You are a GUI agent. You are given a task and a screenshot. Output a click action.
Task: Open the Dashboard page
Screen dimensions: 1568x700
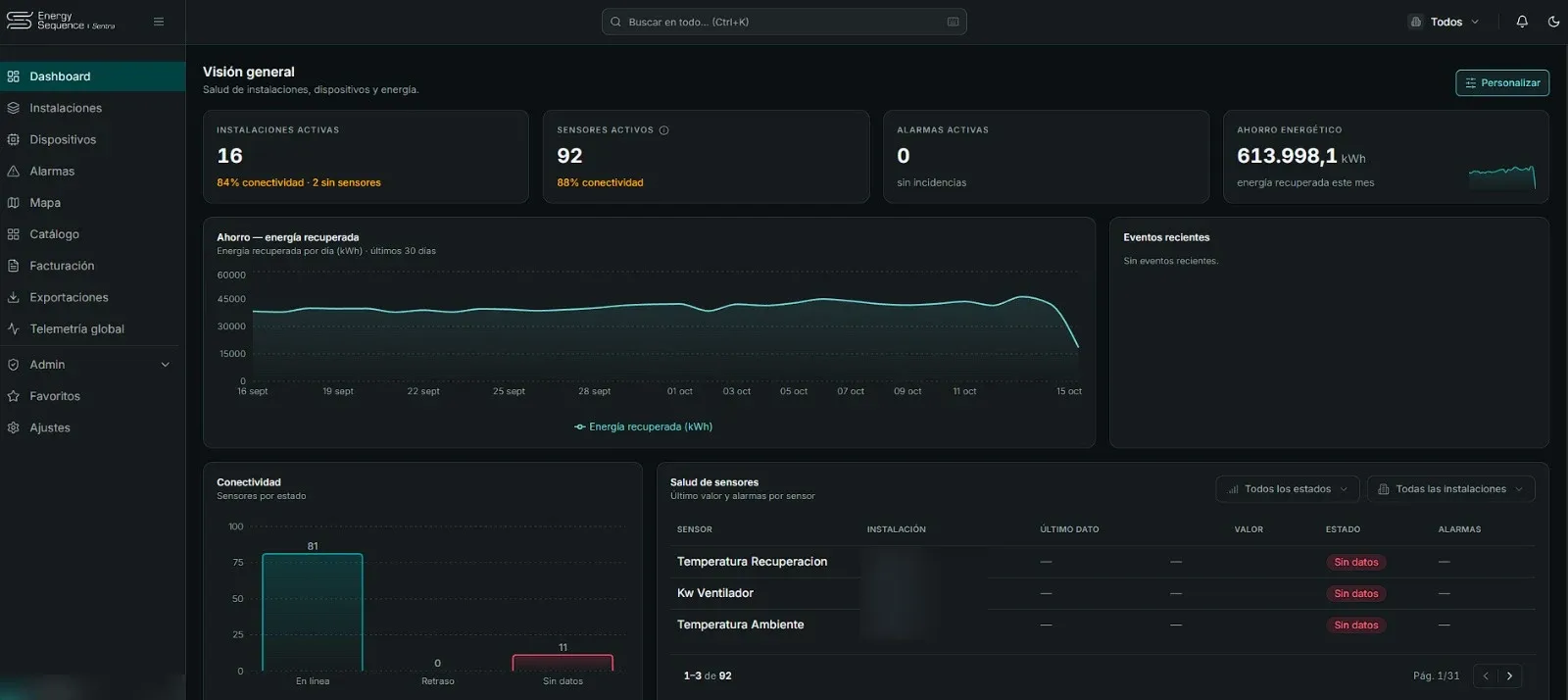pyautogui.click(x=92, y=76)
